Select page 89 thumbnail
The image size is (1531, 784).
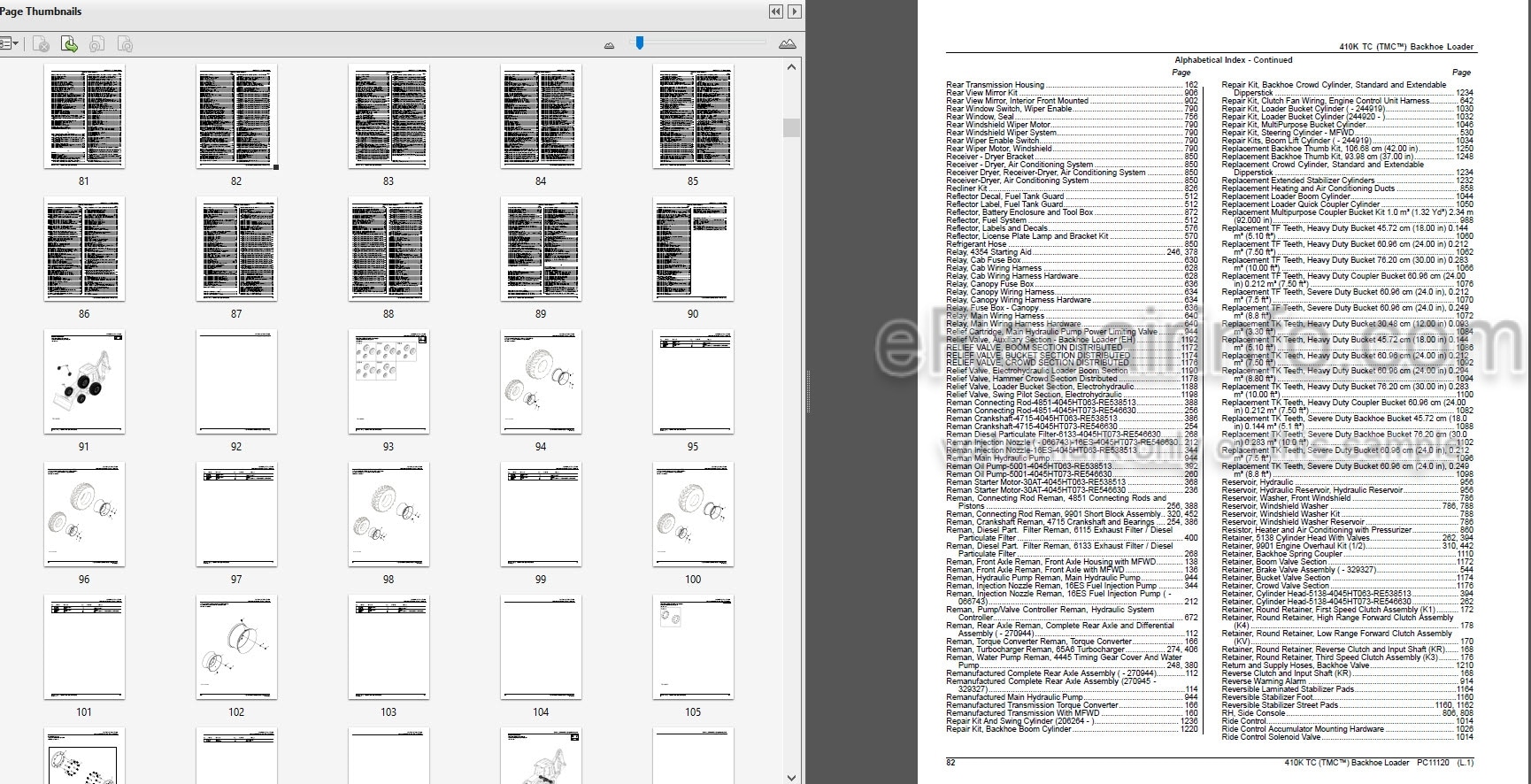click(541, 250)
